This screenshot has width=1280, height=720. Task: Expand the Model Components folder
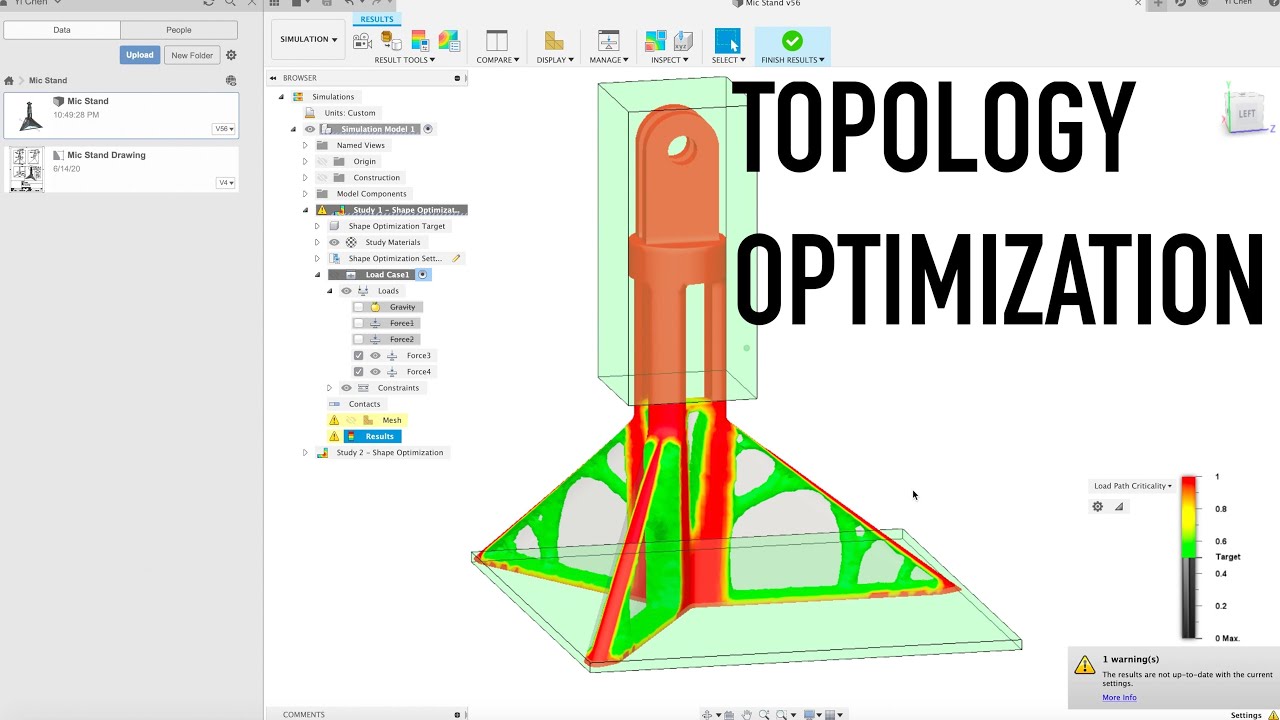click(305, 194)
